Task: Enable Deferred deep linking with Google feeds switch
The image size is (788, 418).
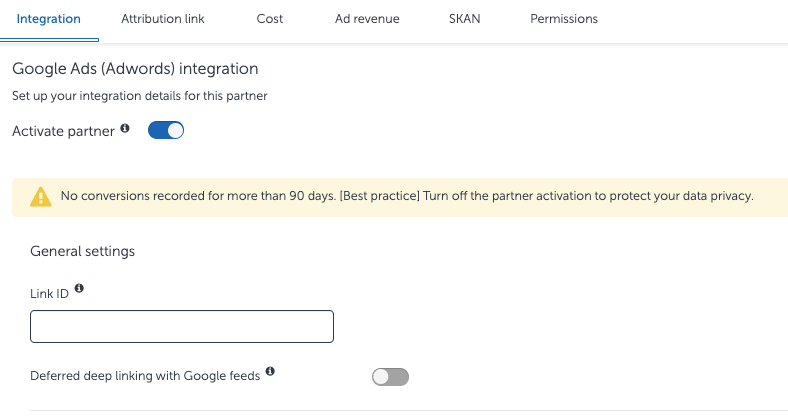Action: click(390, 377)
